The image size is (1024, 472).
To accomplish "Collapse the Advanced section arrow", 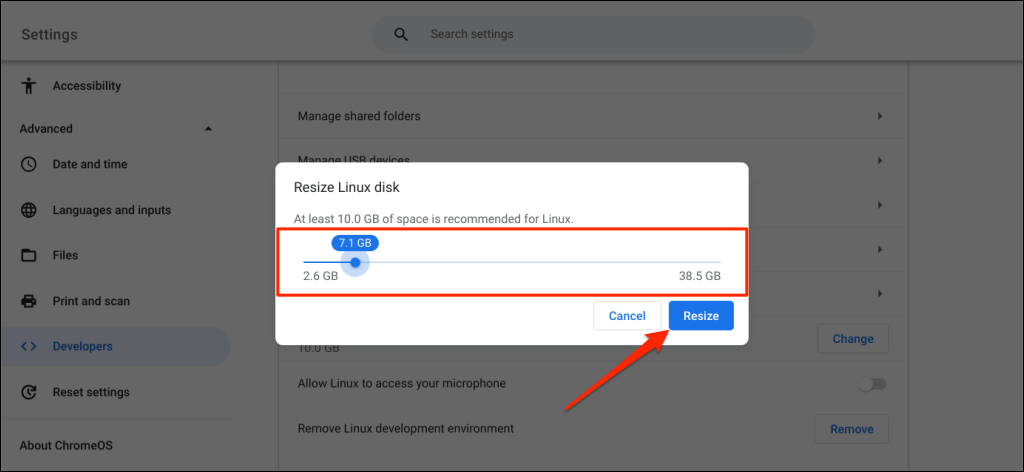I will click(208, 129).
